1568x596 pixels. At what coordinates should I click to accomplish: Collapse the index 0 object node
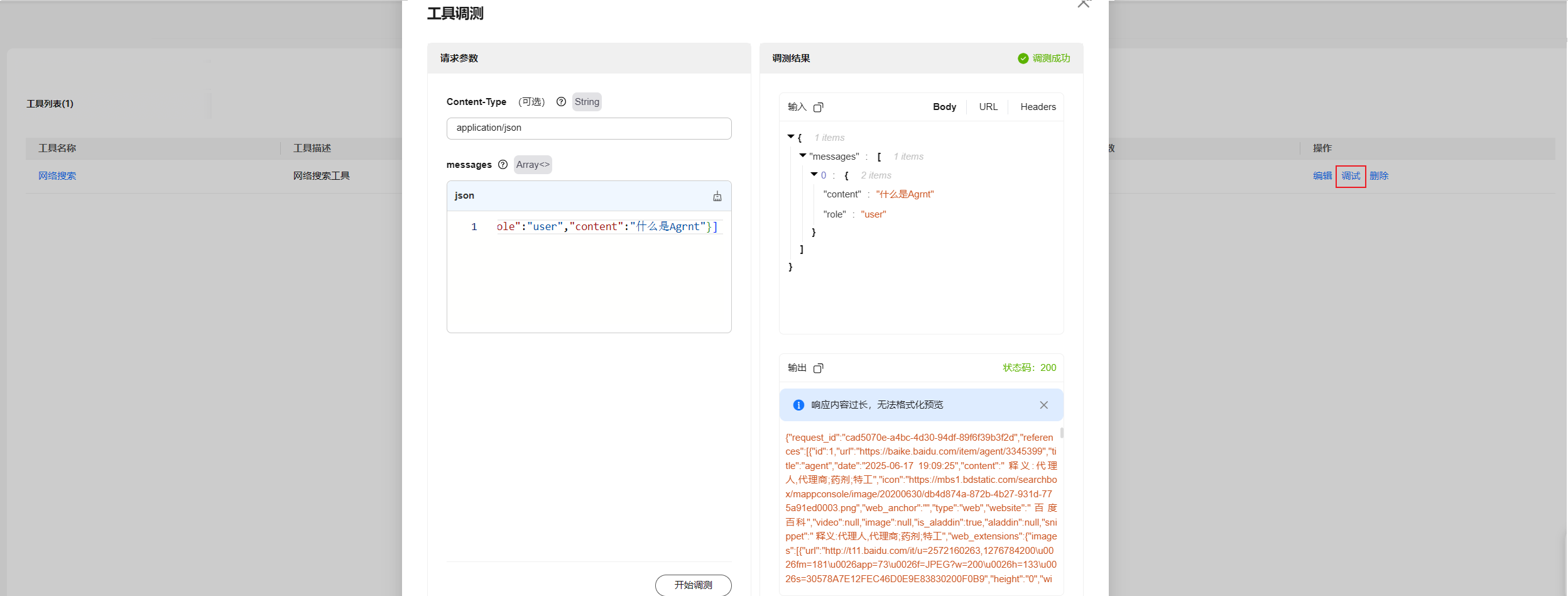814,174
